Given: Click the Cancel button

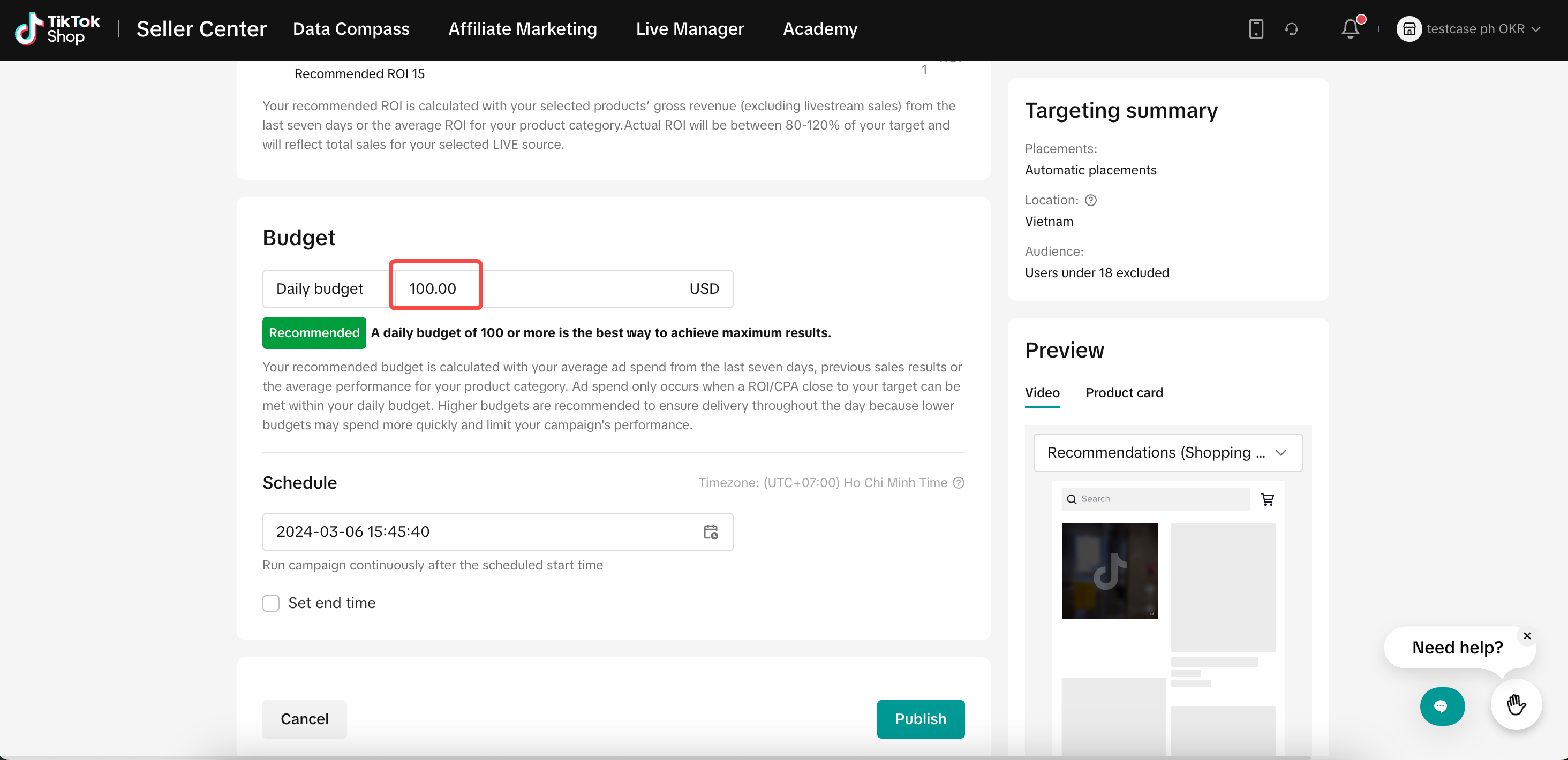Looking at the screenshot, I should coord(304,719).
